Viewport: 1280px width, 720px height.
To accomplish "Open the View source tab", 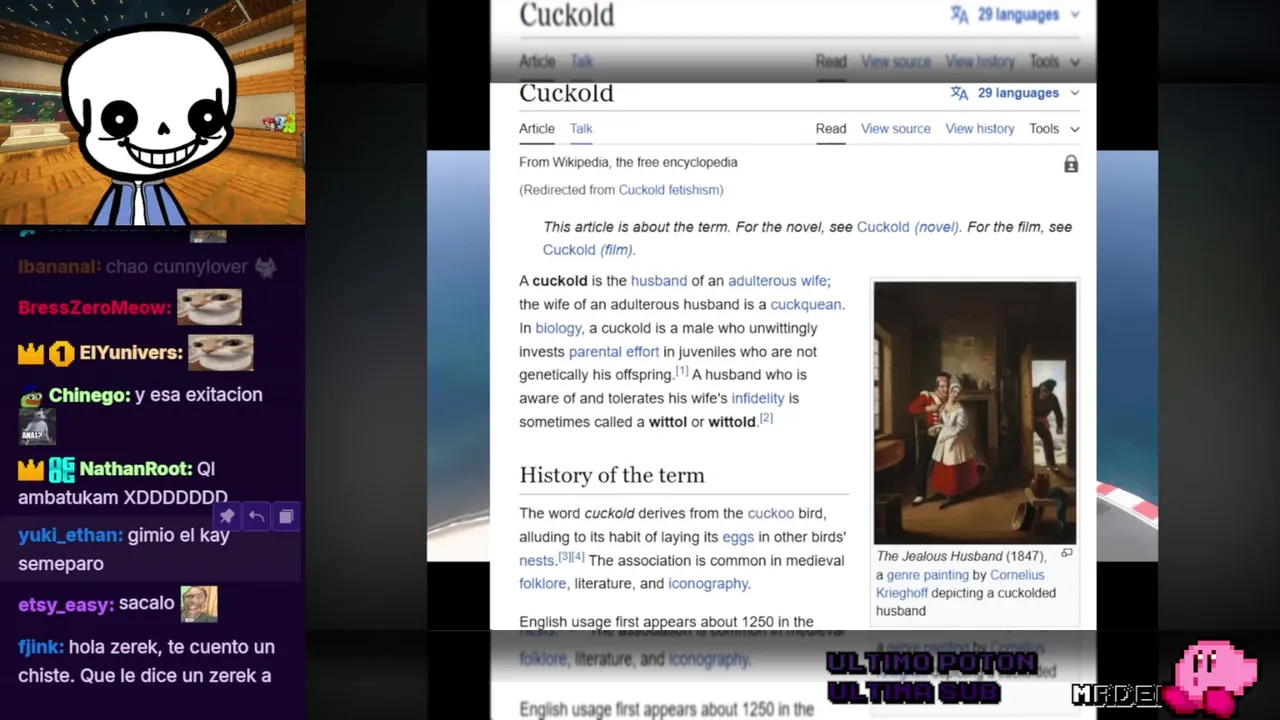I will (x=896, y=128).
